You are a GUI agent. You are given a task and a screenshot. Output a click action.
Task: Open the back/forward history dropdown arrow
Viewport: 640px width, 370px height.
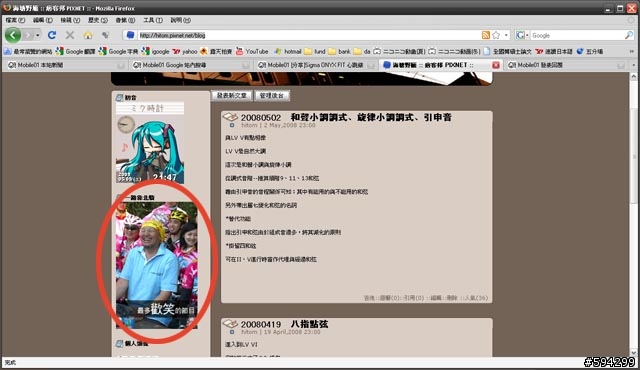[38, 35]
